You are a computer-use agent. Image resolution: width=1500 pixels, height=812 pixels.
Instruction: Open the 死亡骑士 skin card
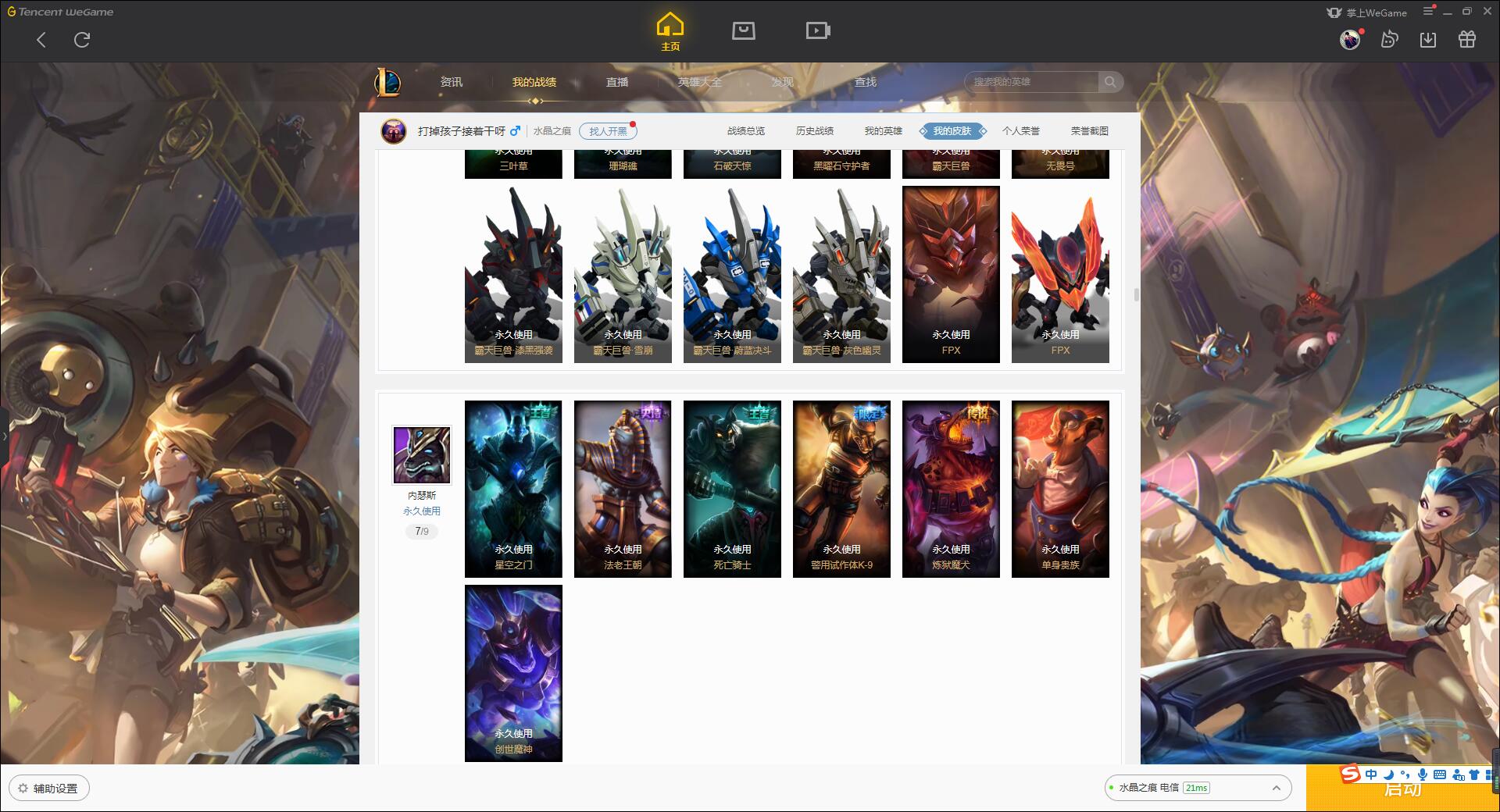tap(732, 489)
